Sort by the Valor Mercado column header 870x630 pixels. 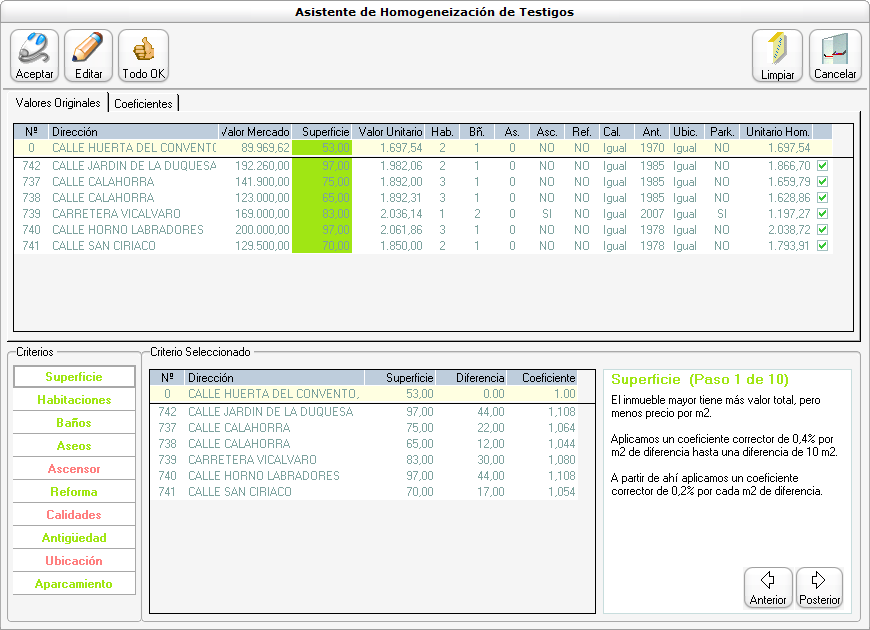point(255,132)
